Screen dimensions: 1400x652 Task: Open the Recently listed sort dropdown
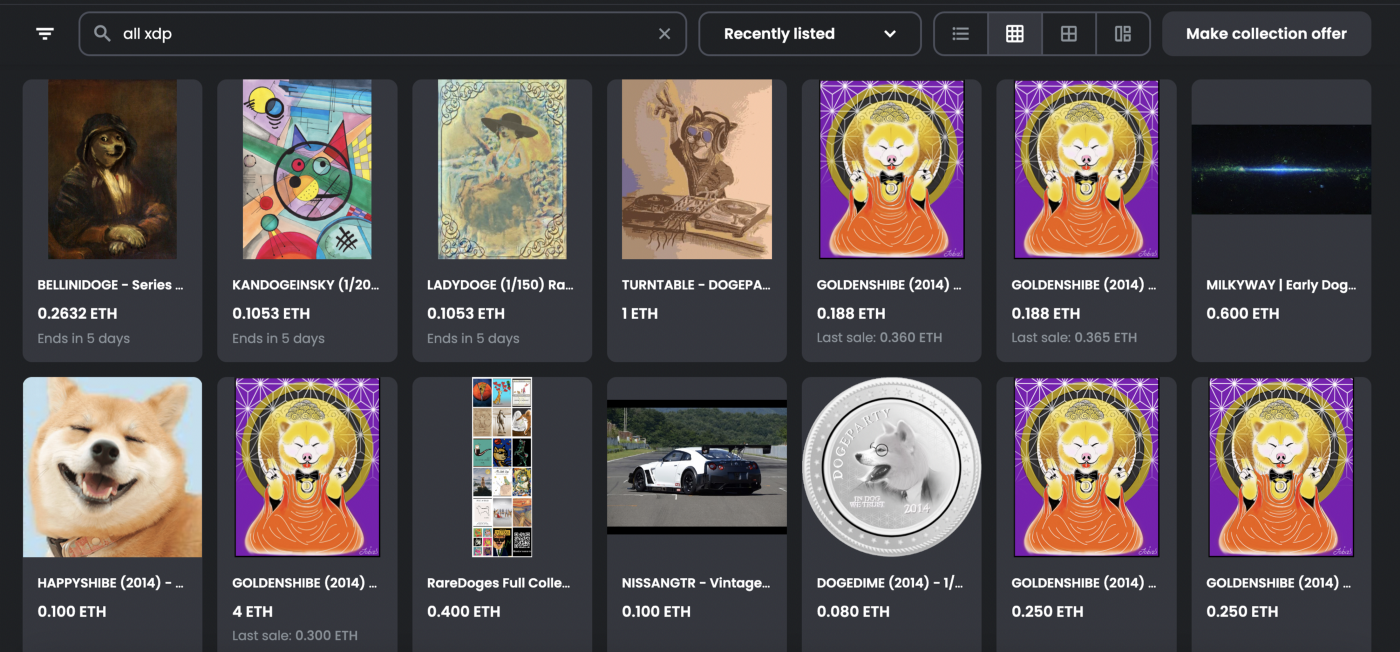click(810, 34)
